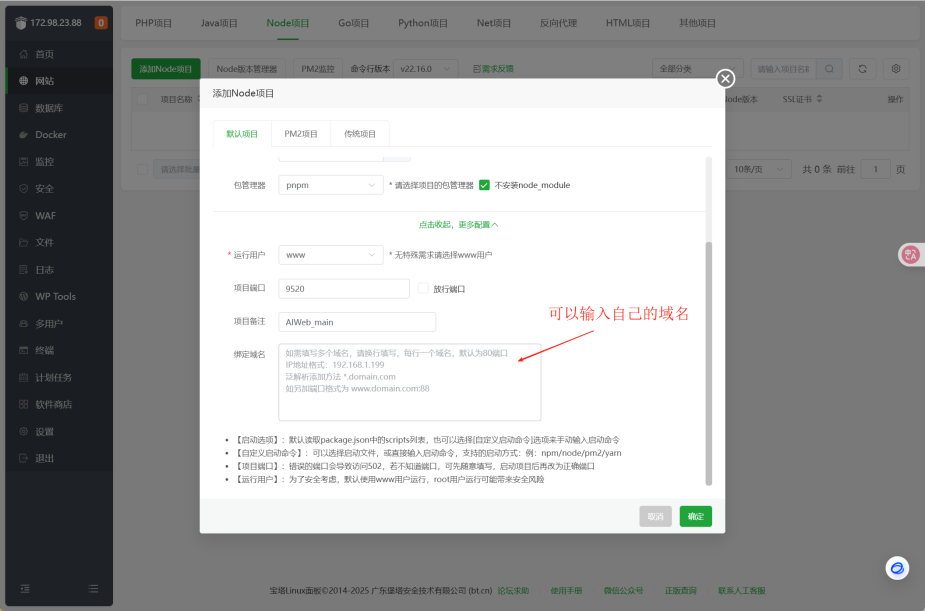Sort by SSL证书 column arrows
This screenshot has width=925, height=611.
[x=819, y=99]
